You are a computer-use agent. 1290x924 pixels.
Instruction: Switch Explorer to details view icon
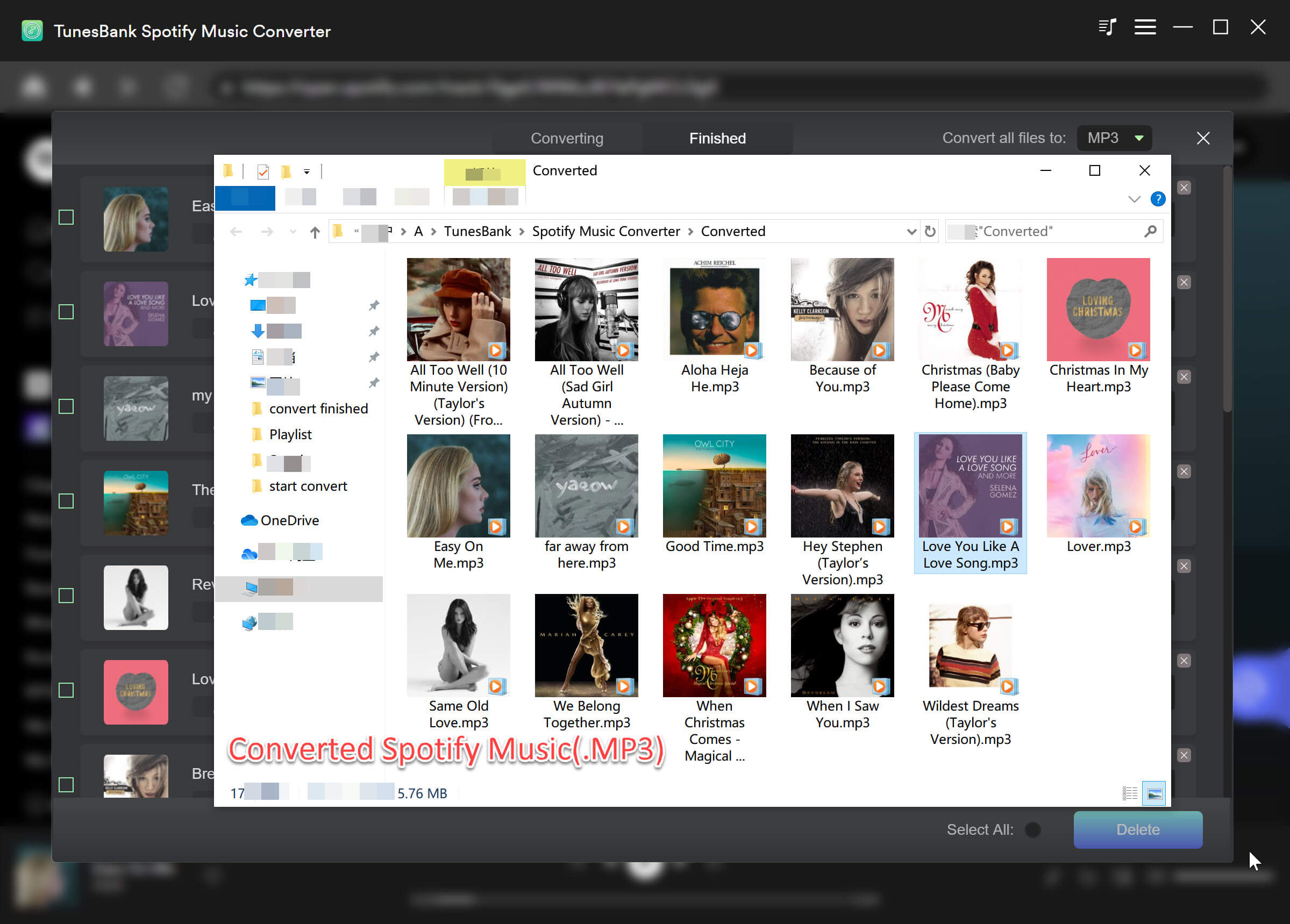1130,793
